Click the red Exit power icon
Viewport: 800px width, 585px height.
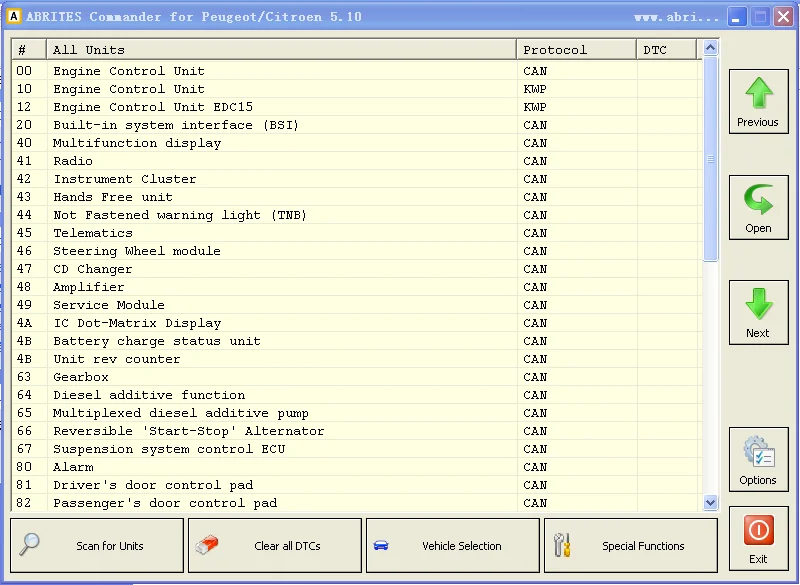pos(759,530)
